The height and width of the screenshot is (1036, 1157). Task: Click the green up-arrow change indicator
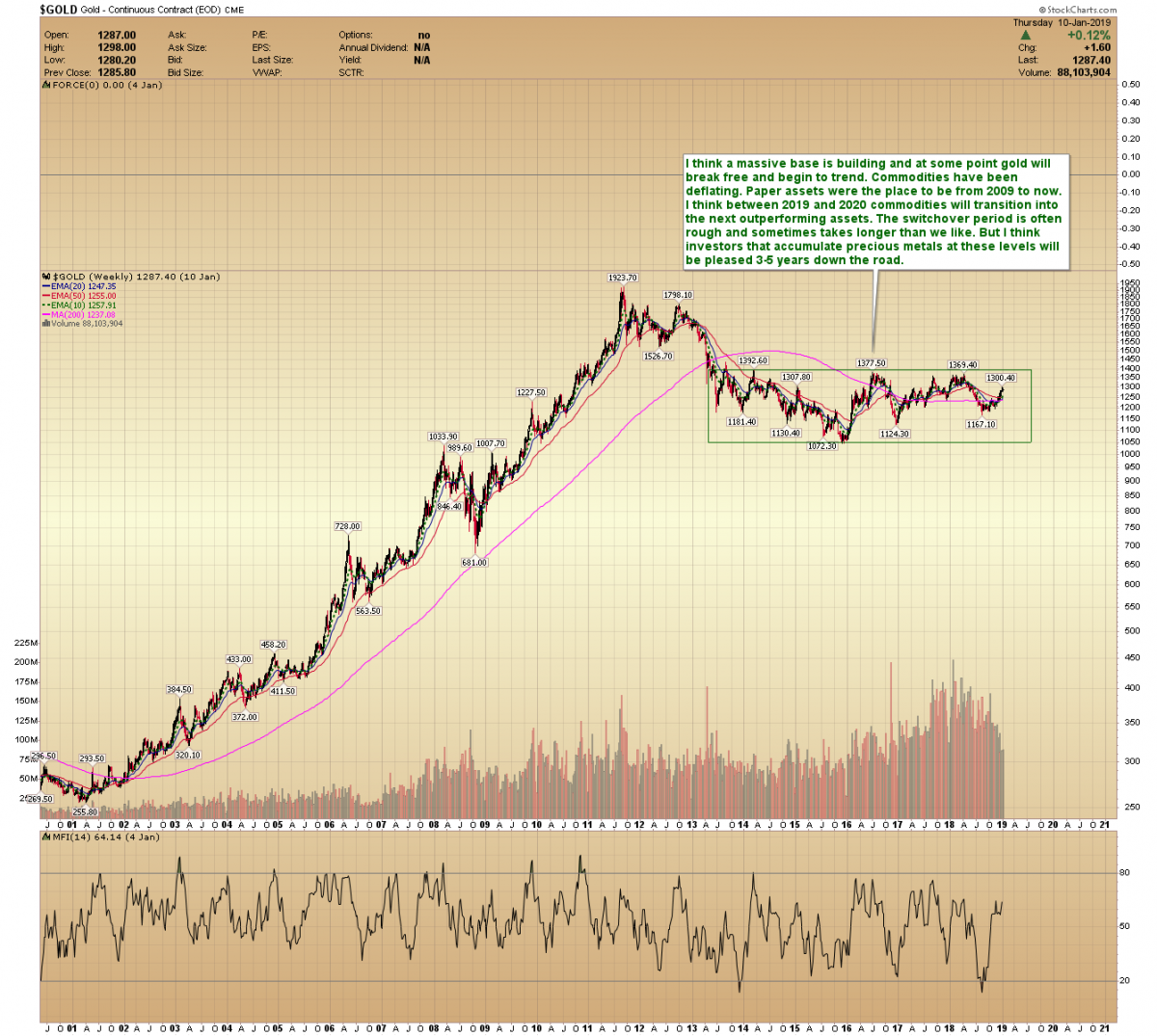[1026, 35]
